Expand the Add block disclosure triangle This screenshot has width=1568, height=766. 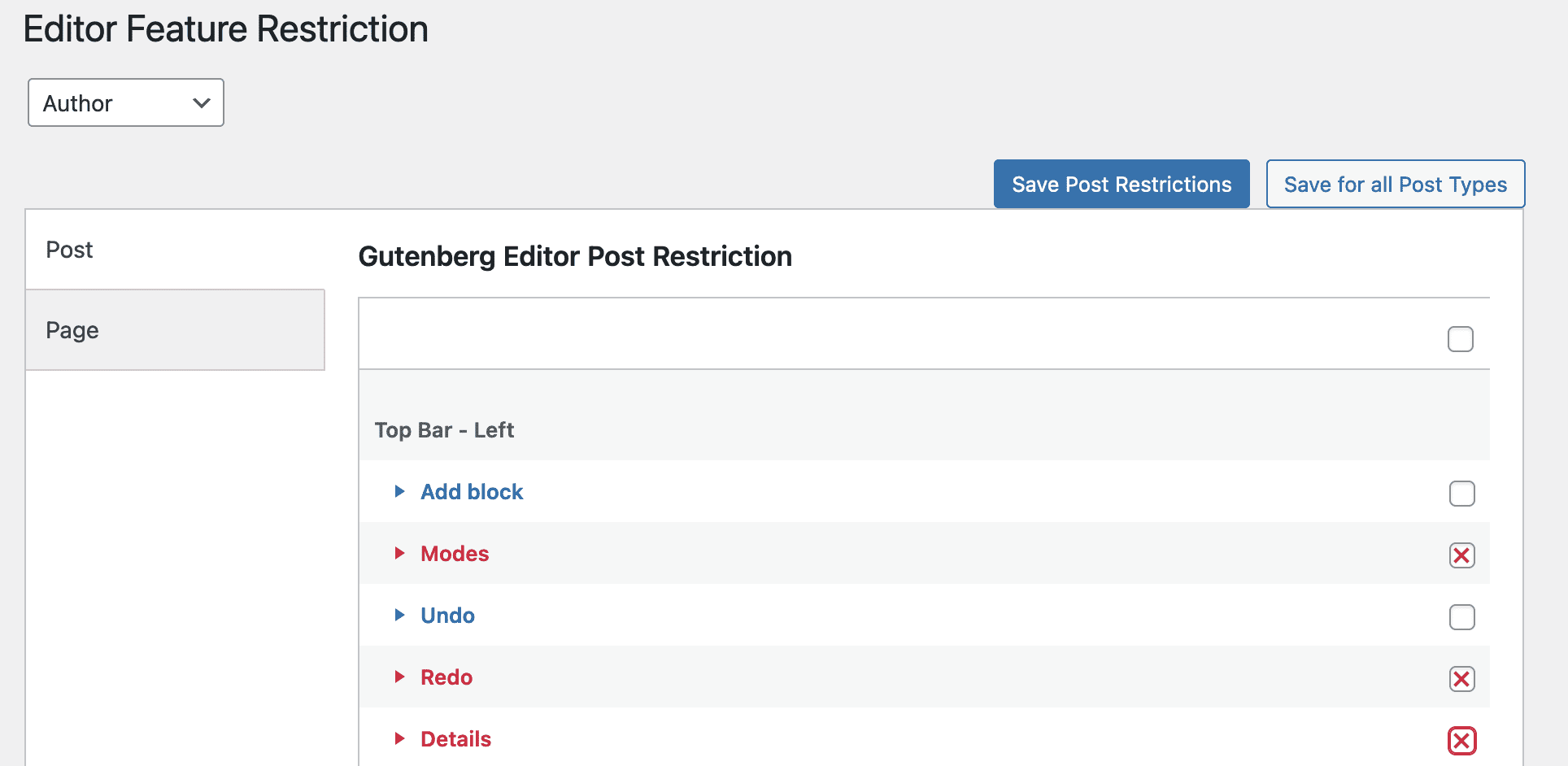pyautogui.click(x=399, y=491)
